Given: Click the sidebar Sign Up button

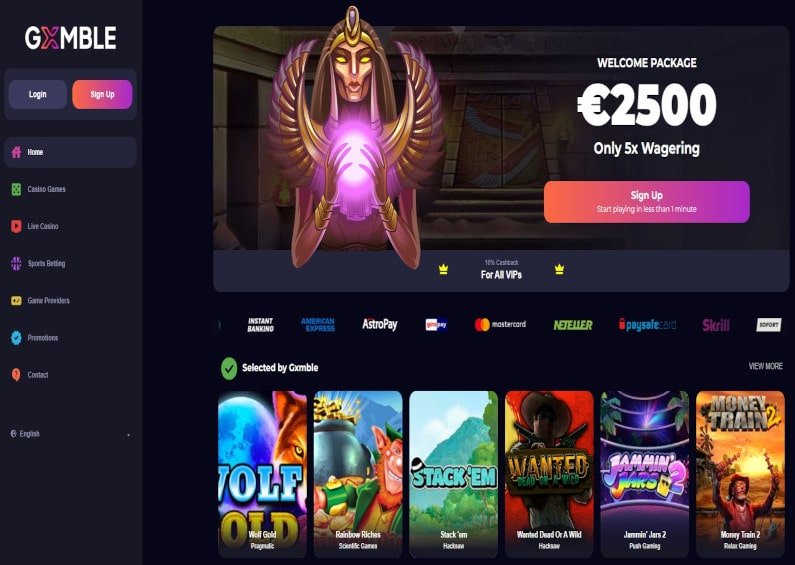Looking at the screenshot, I should [x=102, y=94].
